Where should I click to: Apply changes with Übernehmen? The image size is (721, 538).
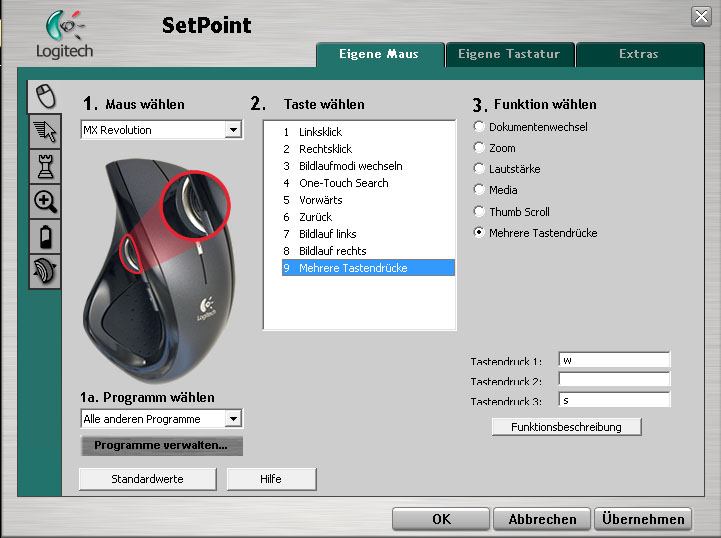pyautogui.click(x=643, y=519)
